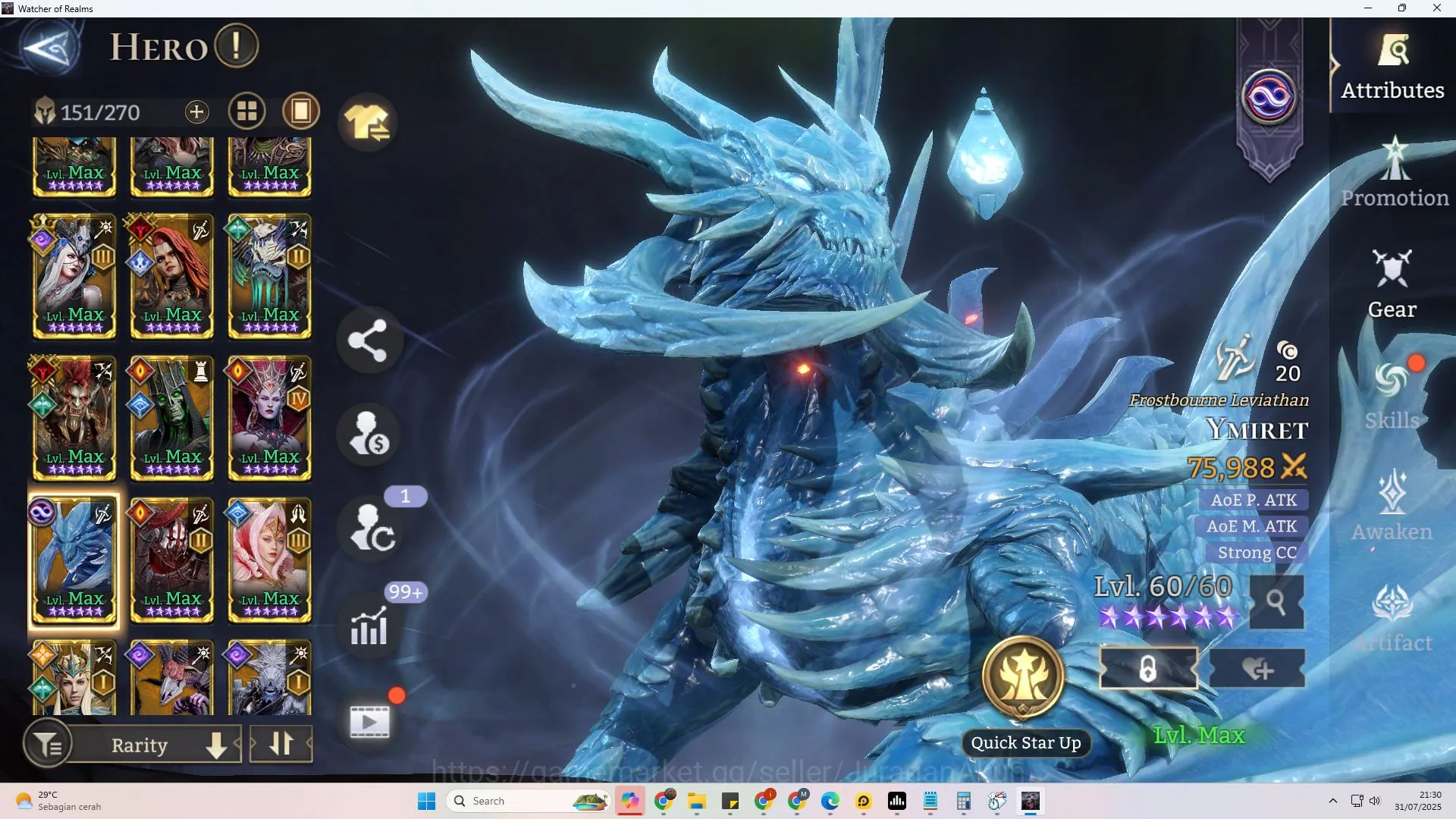
Task: Share this hero via share icon
Action: coord(368,340)
